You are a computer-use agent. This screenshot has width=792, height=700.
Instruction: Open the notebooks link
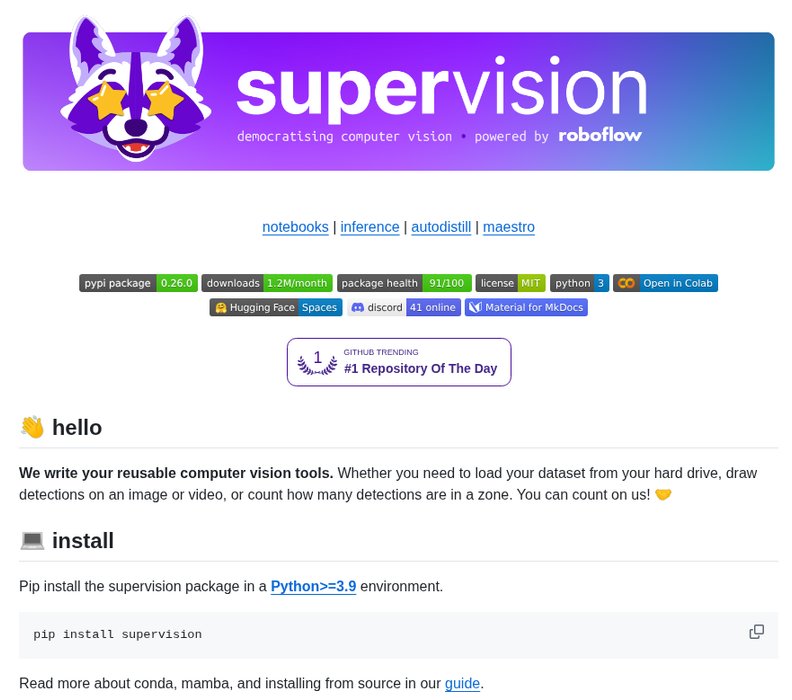295,227
